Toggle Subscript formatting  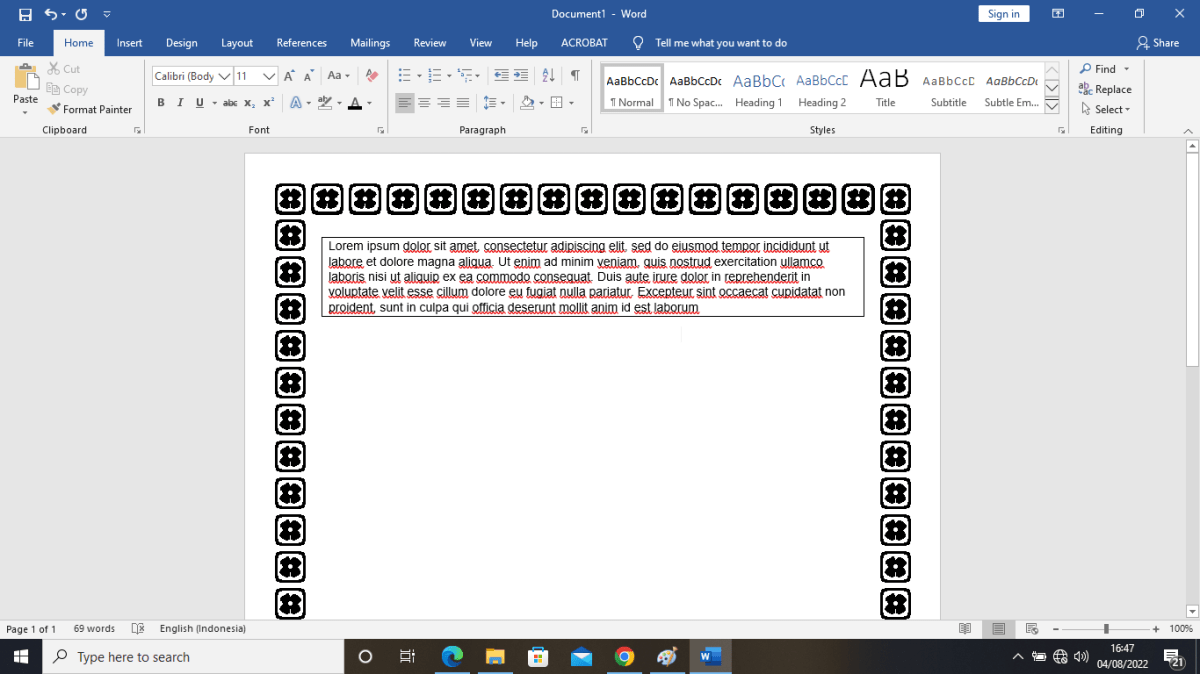[250, 103]
